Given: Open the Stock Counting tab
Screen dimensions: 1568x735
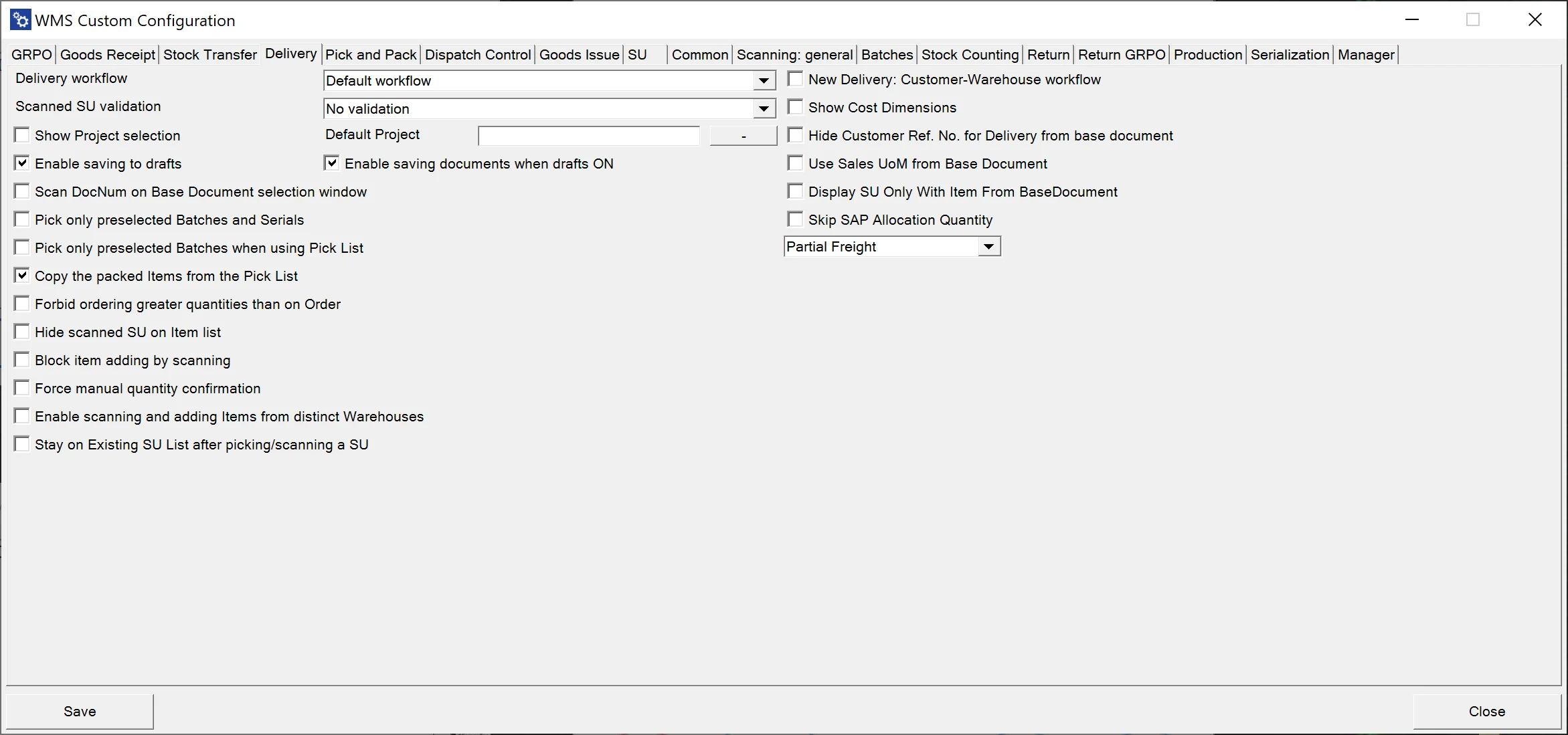Looking at the screenshot, I should tap(970, 55).
